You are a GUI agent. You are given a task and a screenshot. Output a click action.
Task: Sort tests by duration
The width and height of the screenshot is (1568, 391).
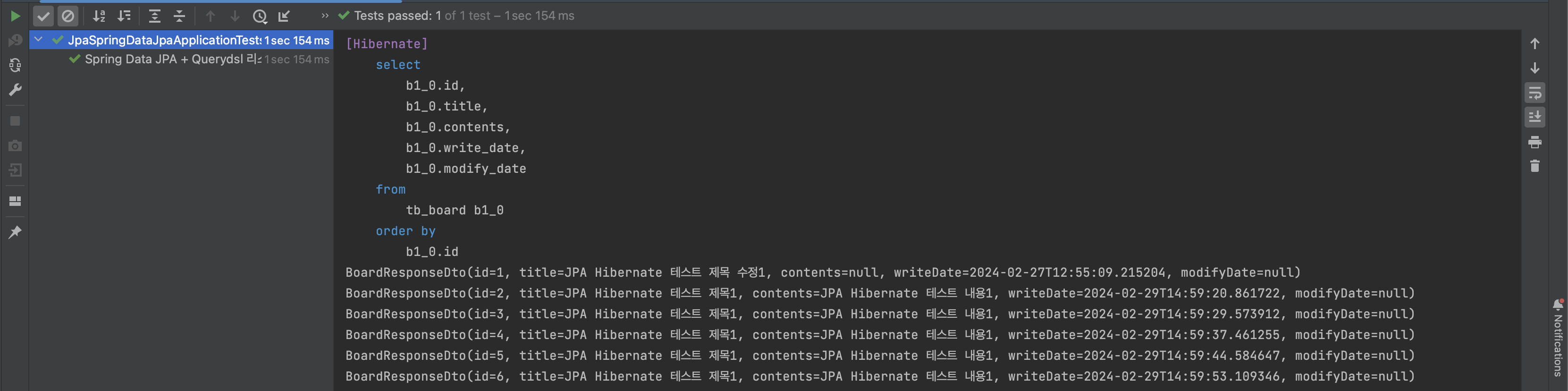[124, 16]
